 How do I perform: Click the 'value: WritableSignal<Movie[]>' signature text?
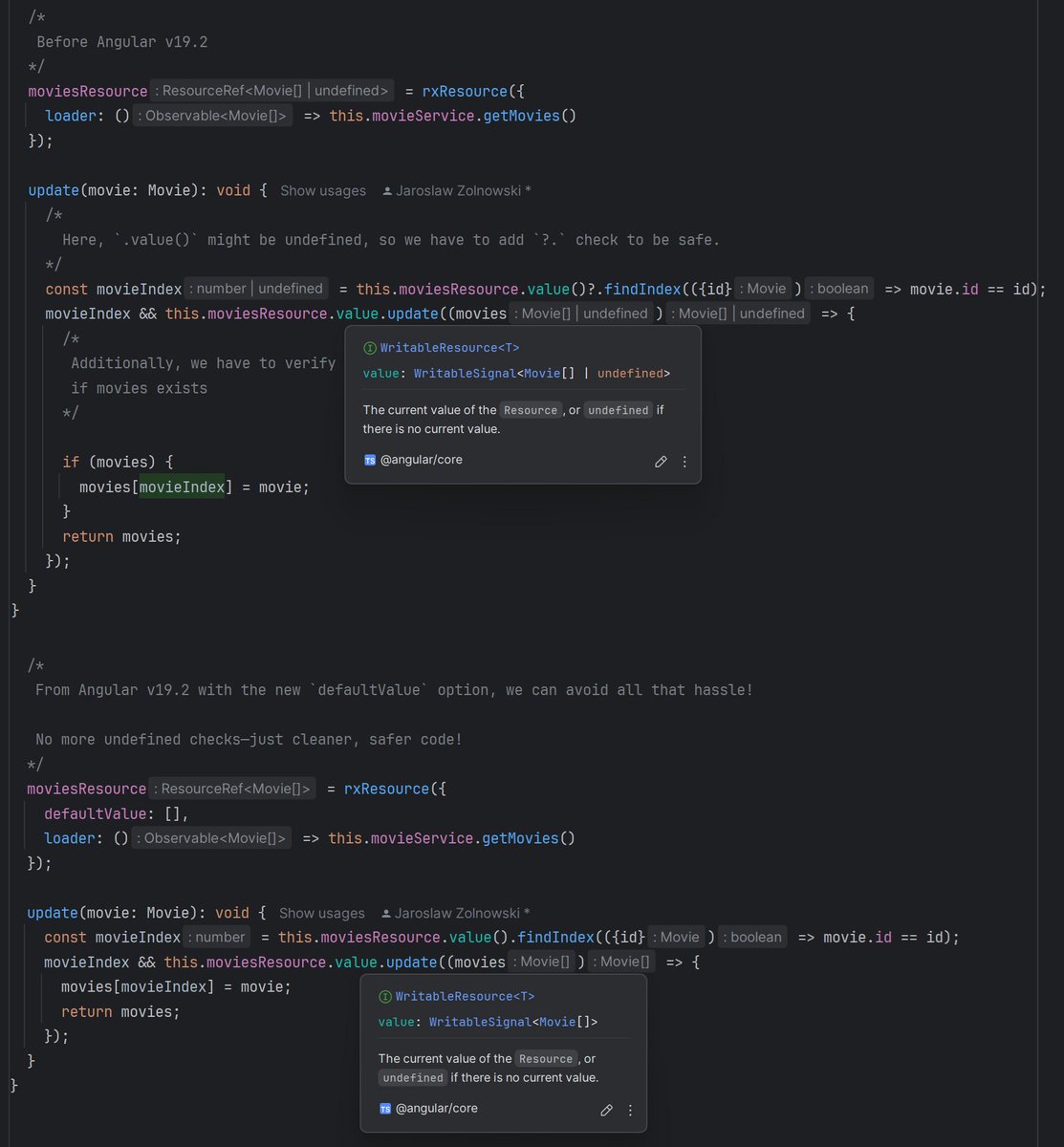(x=488, y=1022)
